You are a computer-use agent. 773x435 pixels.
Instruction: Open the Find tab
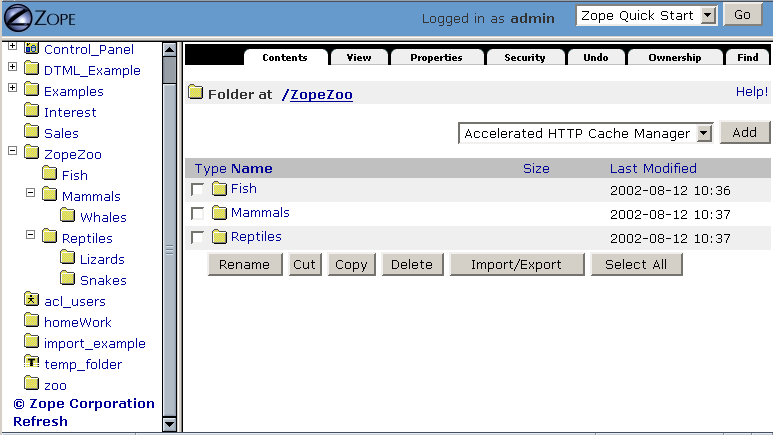coord(747,58)
